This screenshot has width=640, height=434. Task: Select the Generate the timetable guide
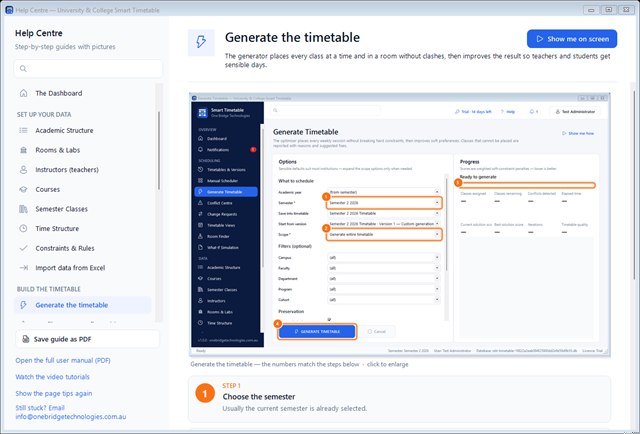pyautogui.click(x=83, y=305)
